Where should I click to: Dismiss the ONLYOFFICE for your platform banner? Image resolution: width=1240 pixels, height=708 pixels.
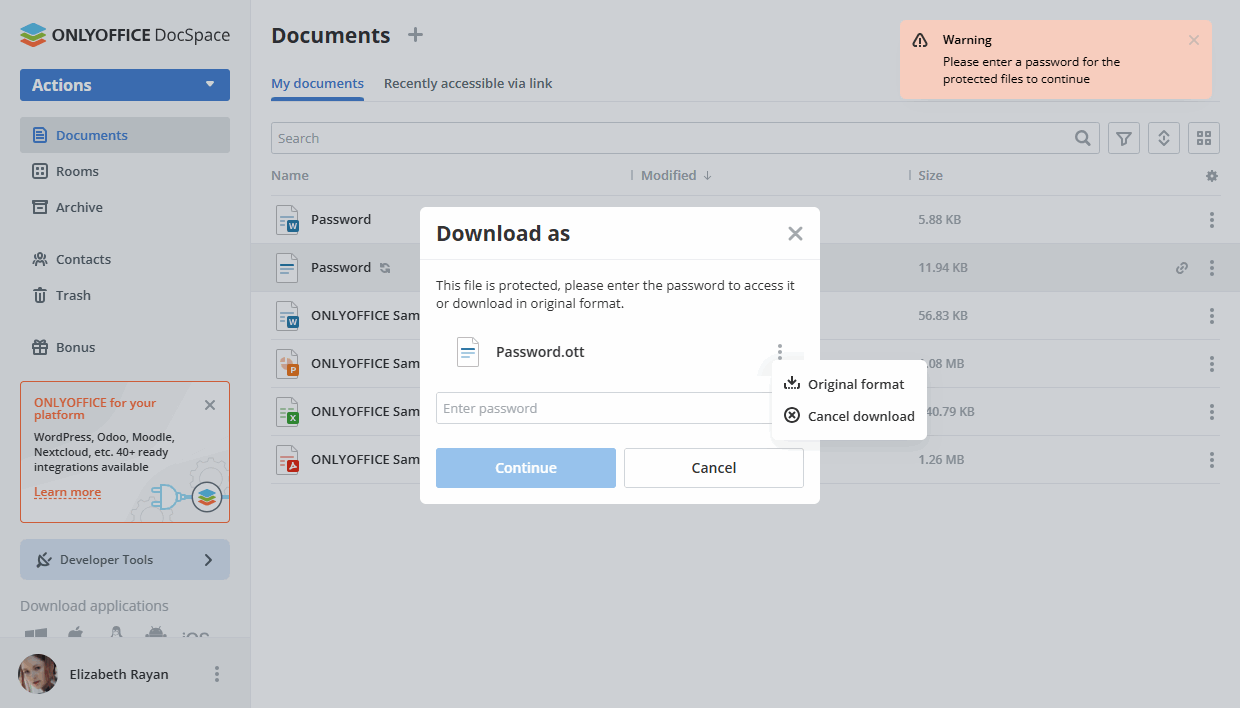point(210,405)
